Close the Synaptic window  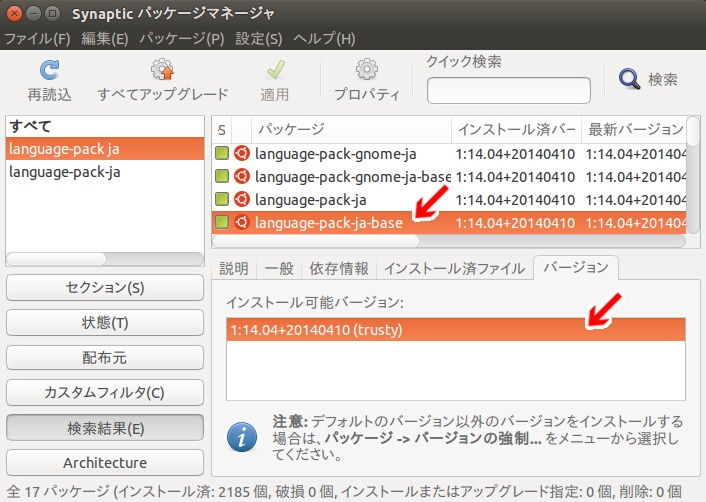coord(14,14)
